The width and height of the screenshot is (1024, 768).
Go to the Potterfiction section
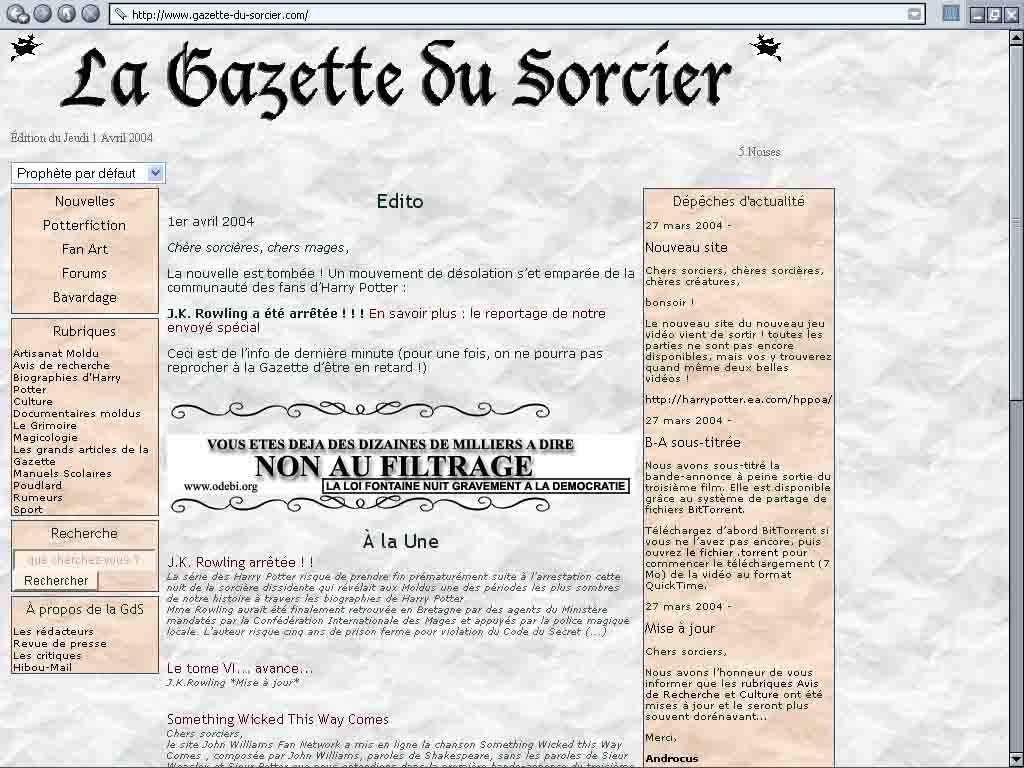(85, 225)
